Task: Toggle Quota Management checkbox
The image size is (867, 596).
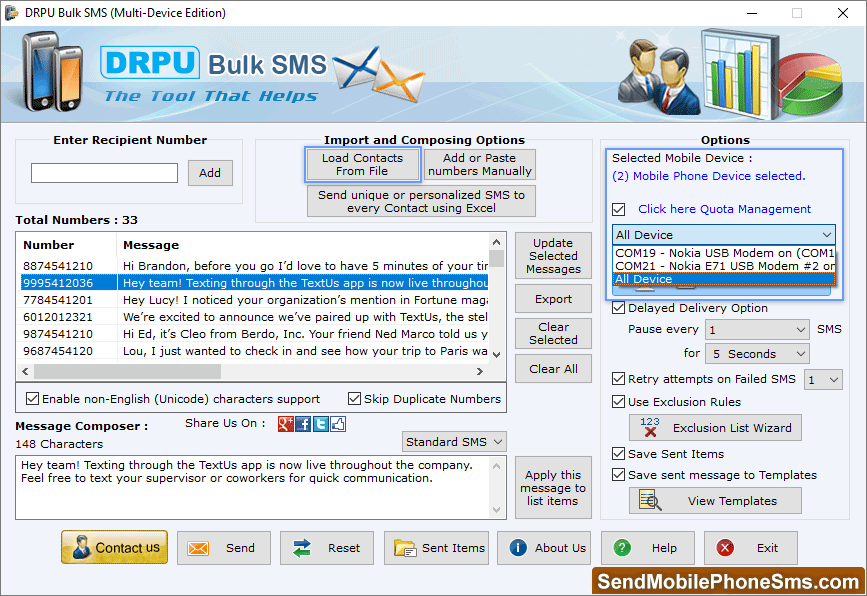Action: (619, 210)
